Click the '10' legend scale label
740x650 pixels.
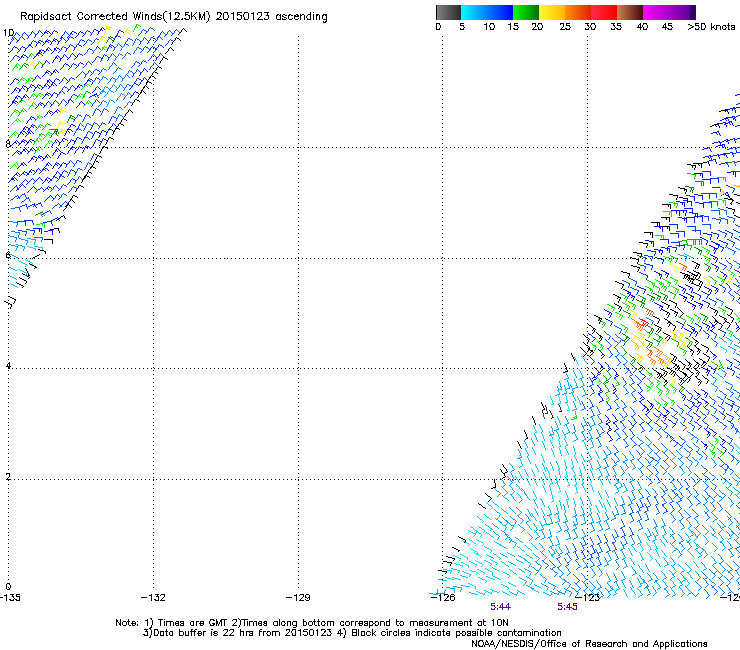[x=489, y=27]
